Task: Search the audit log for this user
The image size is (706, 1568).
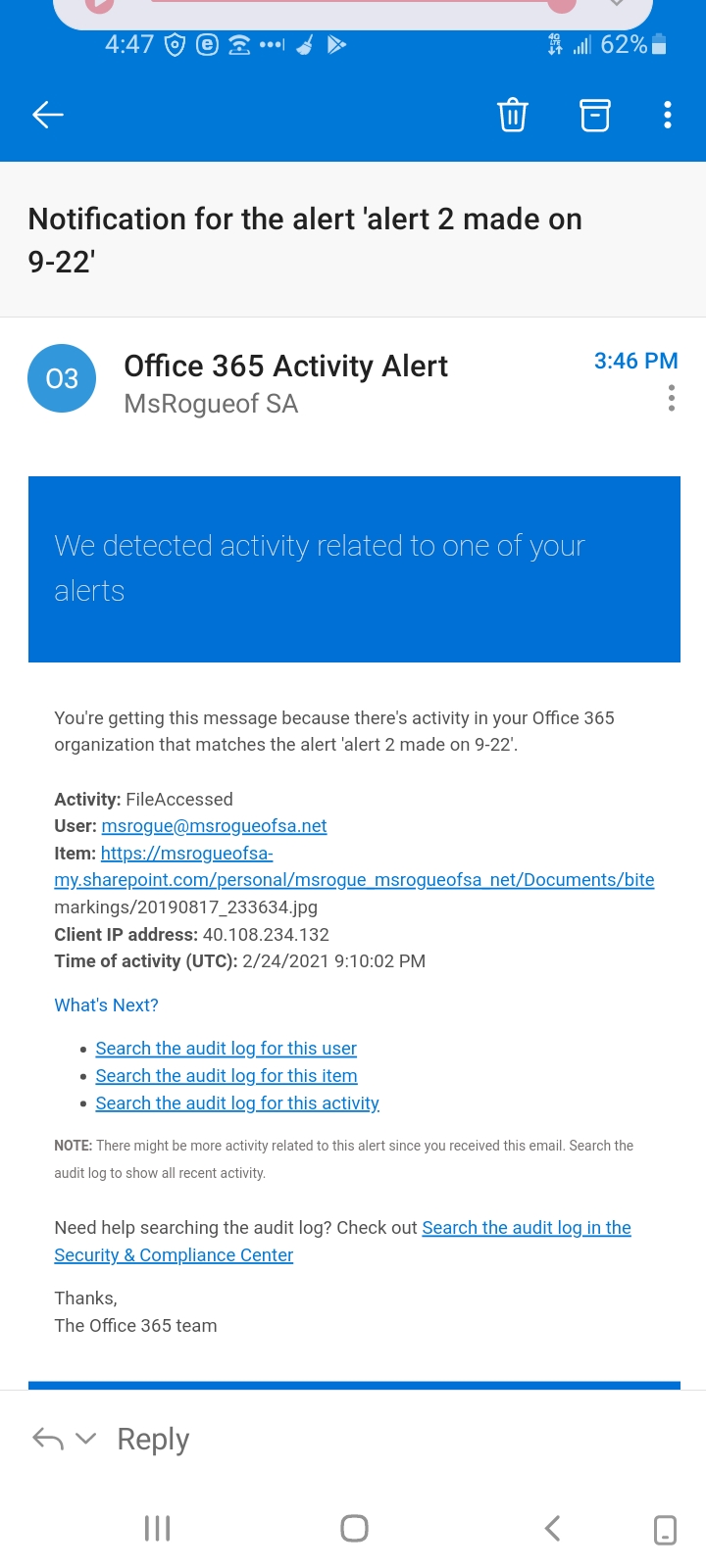Action: [x=226, y=1049]
